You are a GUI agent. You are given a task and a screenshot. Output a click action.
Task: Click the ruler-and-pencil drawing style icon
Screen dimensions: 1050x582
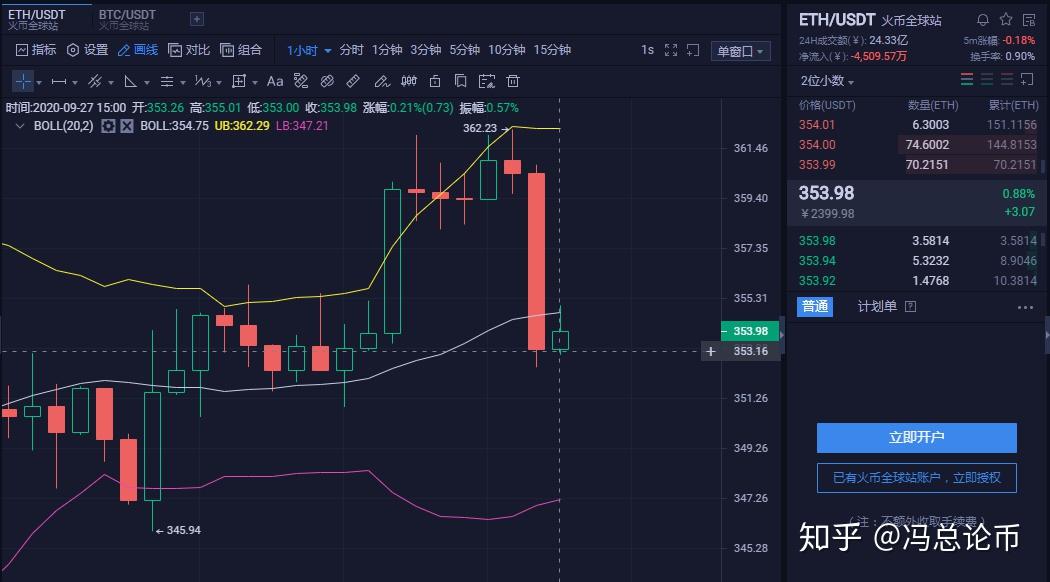pos(301,82)
